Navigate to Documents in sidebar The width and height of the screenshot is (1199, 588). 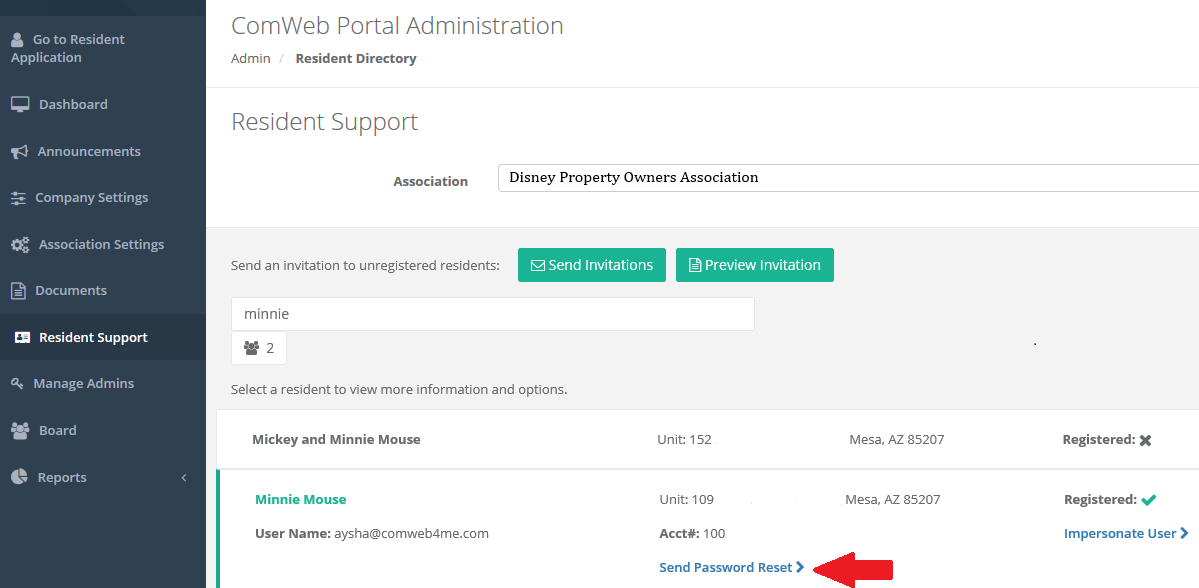point(70,291)
